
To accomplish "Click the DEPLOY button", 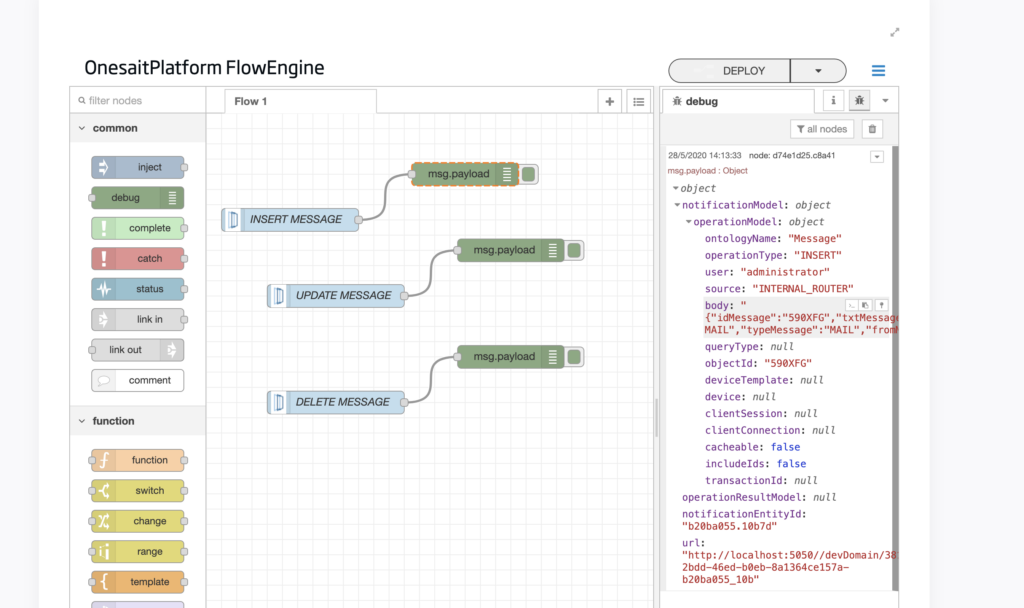I will point(729,71).
